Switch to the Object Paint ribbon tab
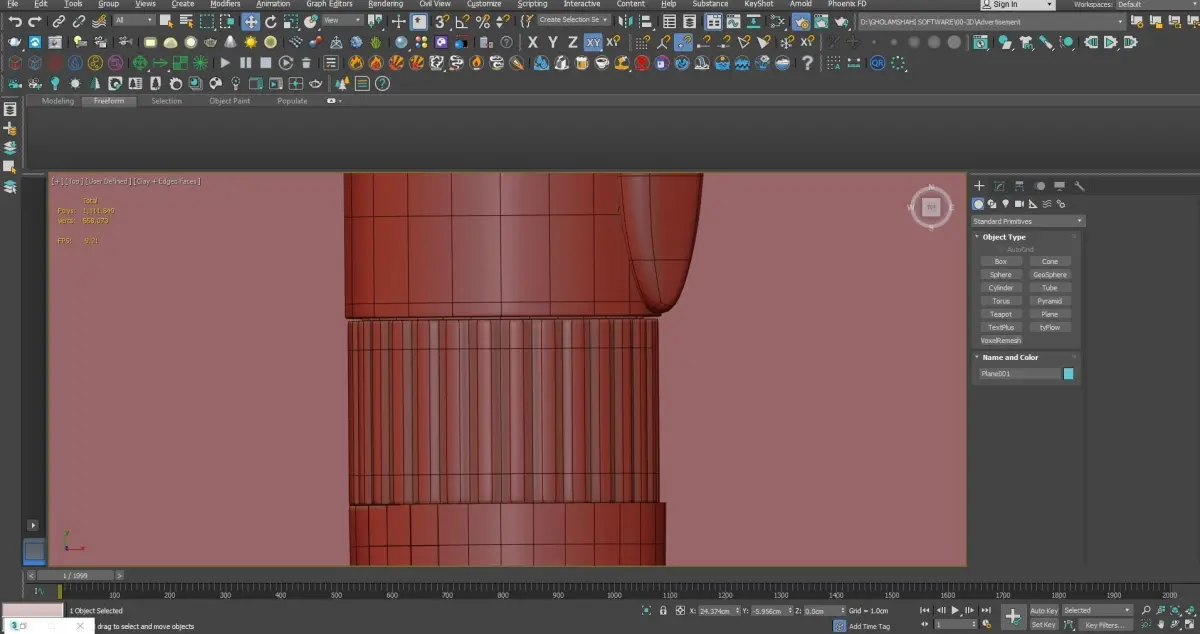This screenshot has height=634, width=1200. 229,101
